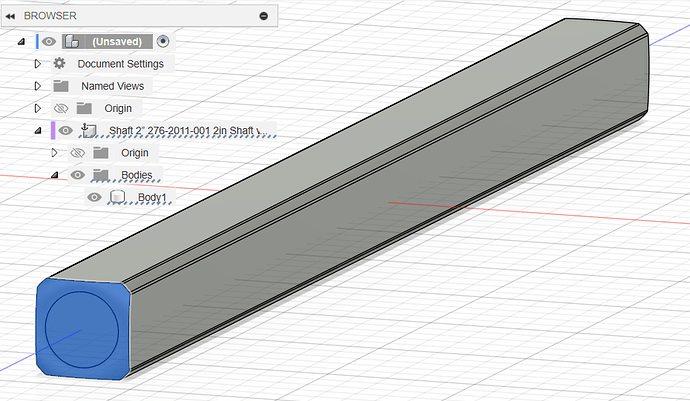The height and width of the screenshot is (401, 690).
Task: Select the top-level Origin label
Action: (118, 108)
